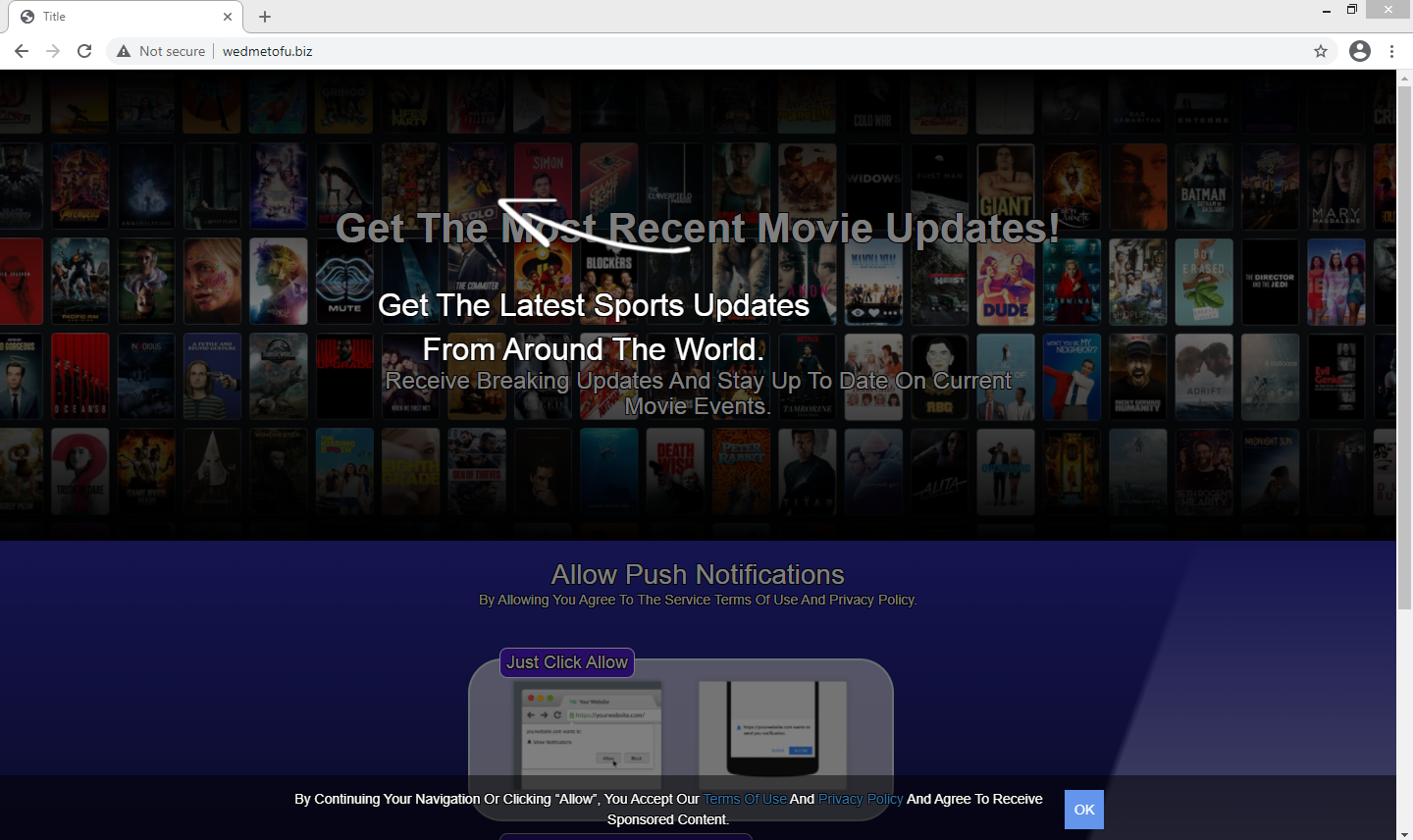Screen dimensions: 1413x840
Task: Click 'Receive Breaking Updates' subtitle text
Action: click(698, 394)
